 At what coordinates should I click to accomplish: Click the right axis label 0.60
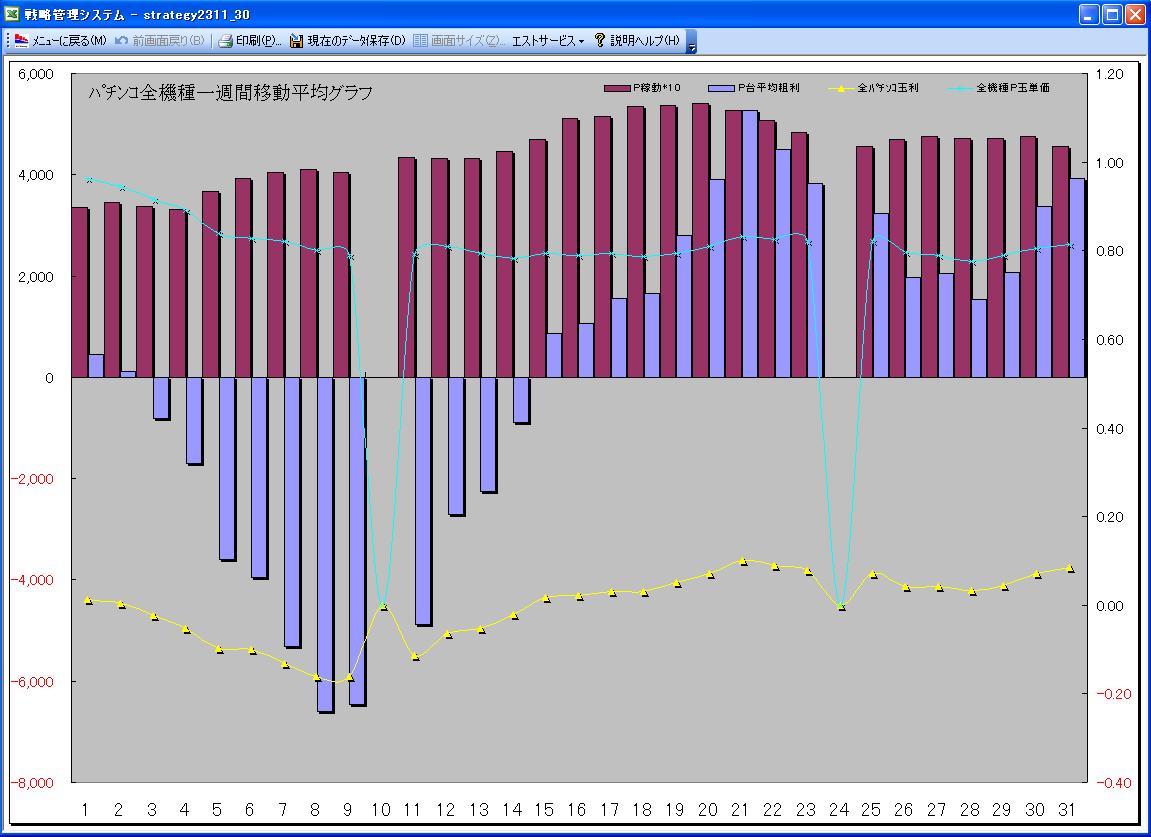(1109, 340)
